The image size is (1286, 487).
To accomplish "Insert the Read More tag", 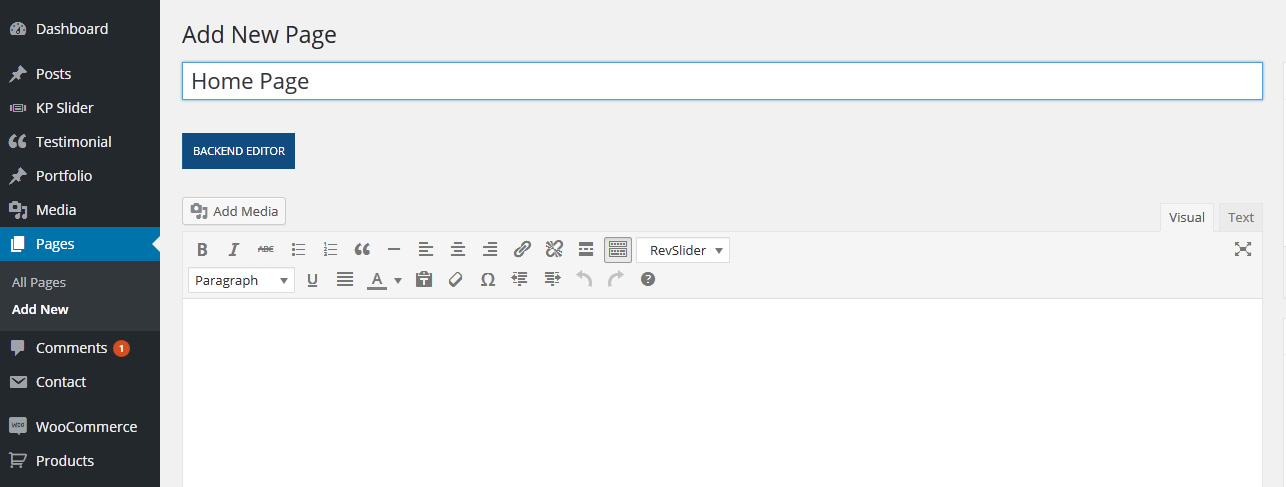I will (586, 250).
